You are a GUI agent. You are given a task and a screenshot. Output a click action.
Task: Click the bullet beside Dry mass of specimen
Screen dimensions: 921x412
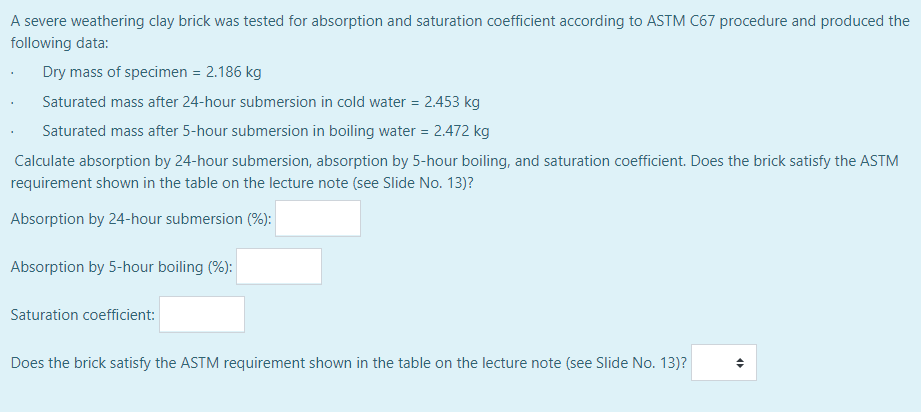click(x=12, y=75)
